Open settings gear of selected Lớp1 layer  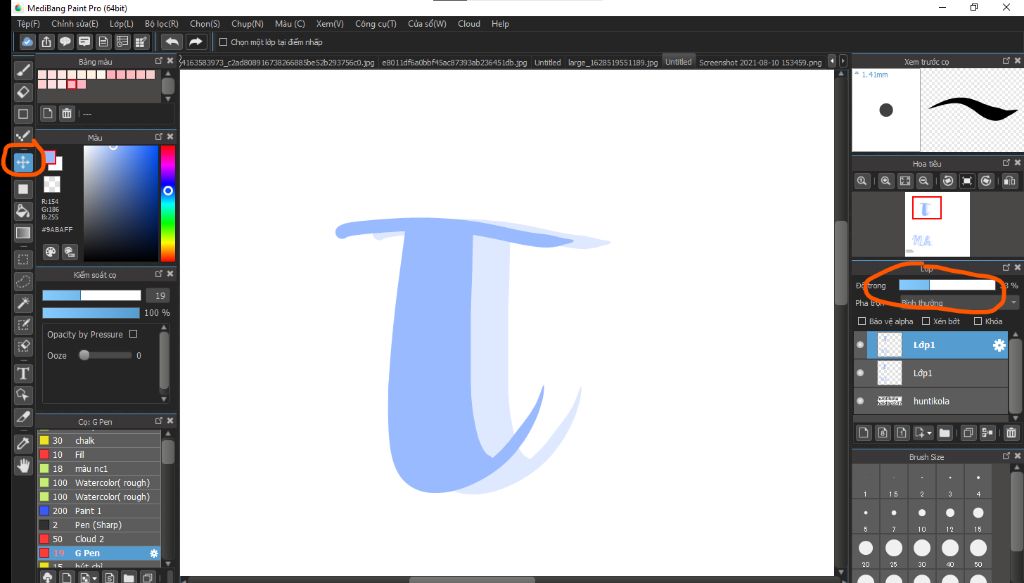999,345
